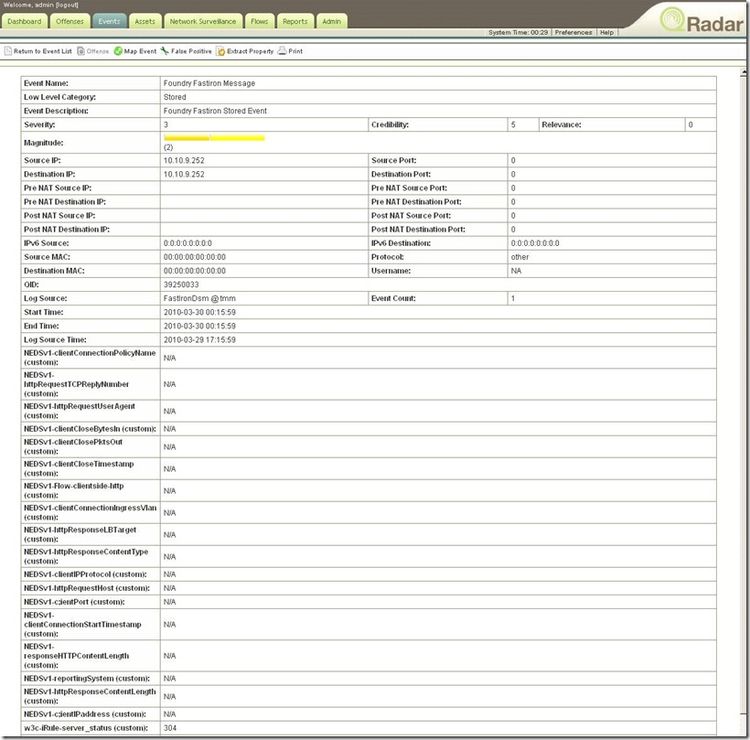Open the Flows tab
Screen dimensions: 750x740
259,21
